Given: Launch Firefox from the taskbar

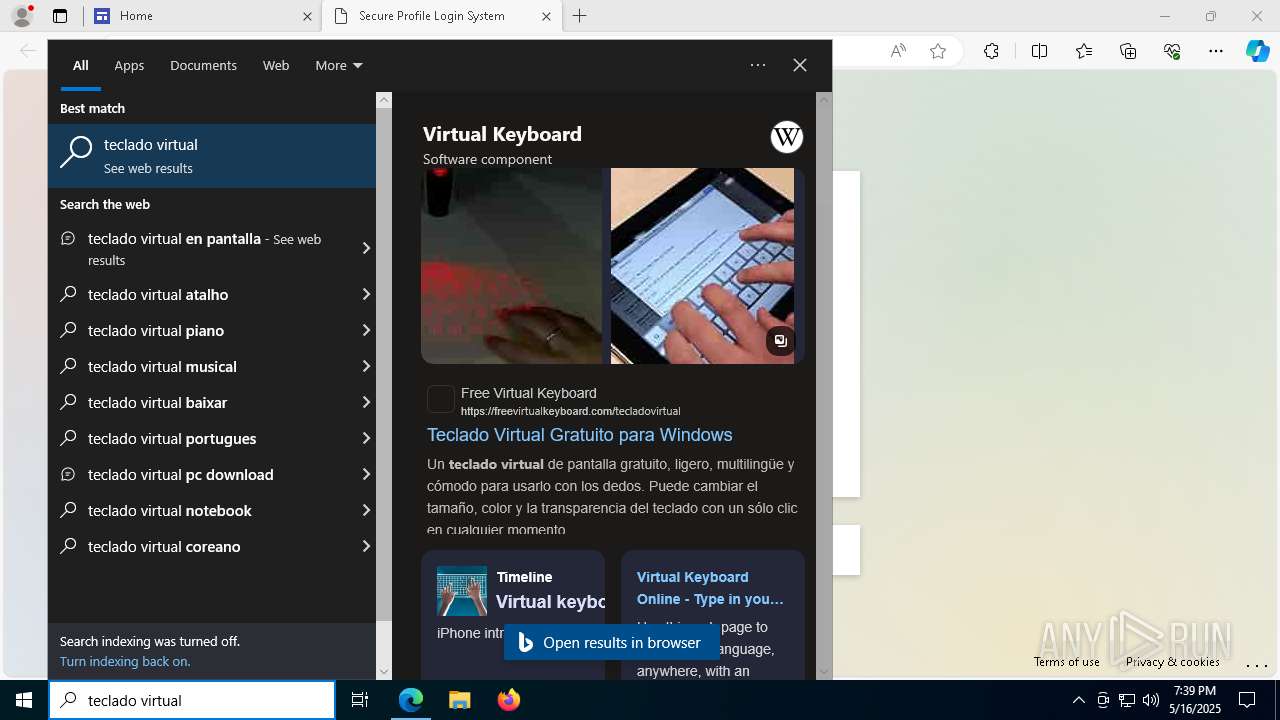Looking at the screenshot, I should pyautogui.click(x=509, y=700).
